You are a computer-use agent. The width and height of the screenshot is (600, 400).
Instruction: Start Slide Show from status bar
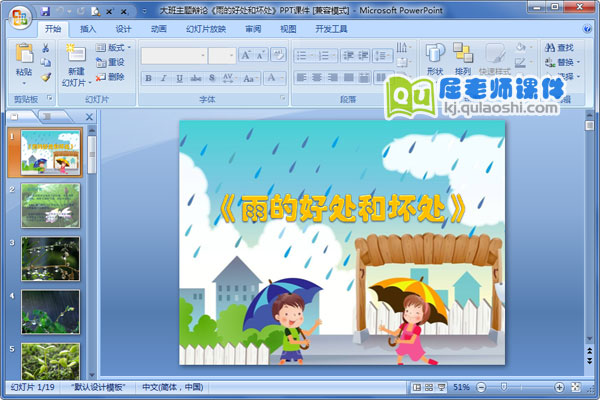pyautogui.click(x=442, y=388)
